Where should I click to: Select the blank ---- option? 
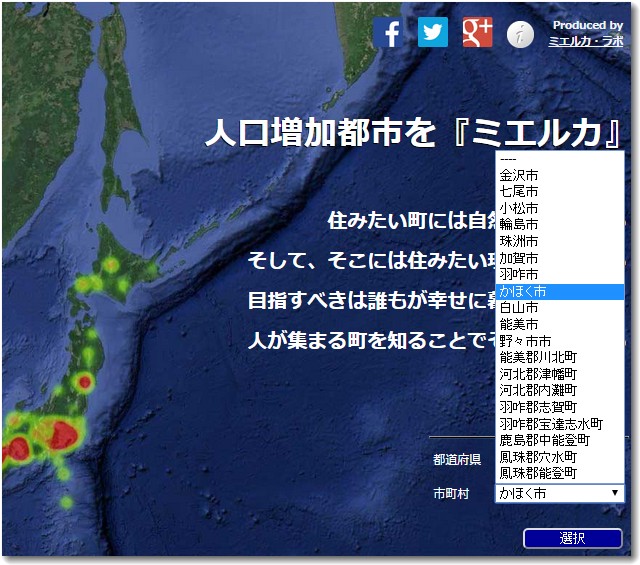click(508, 159)
